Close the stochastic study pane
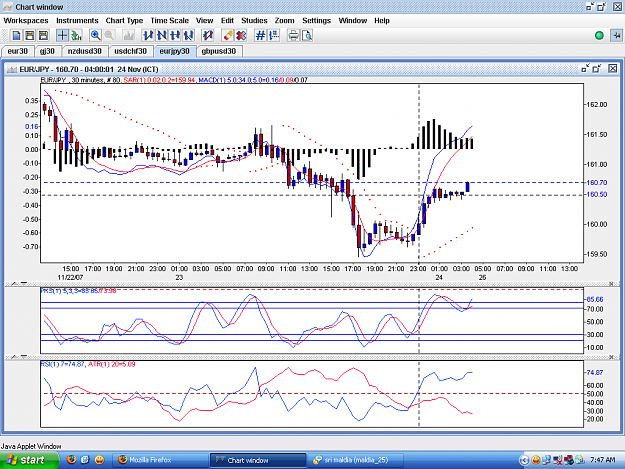 (x=611, y=283)
